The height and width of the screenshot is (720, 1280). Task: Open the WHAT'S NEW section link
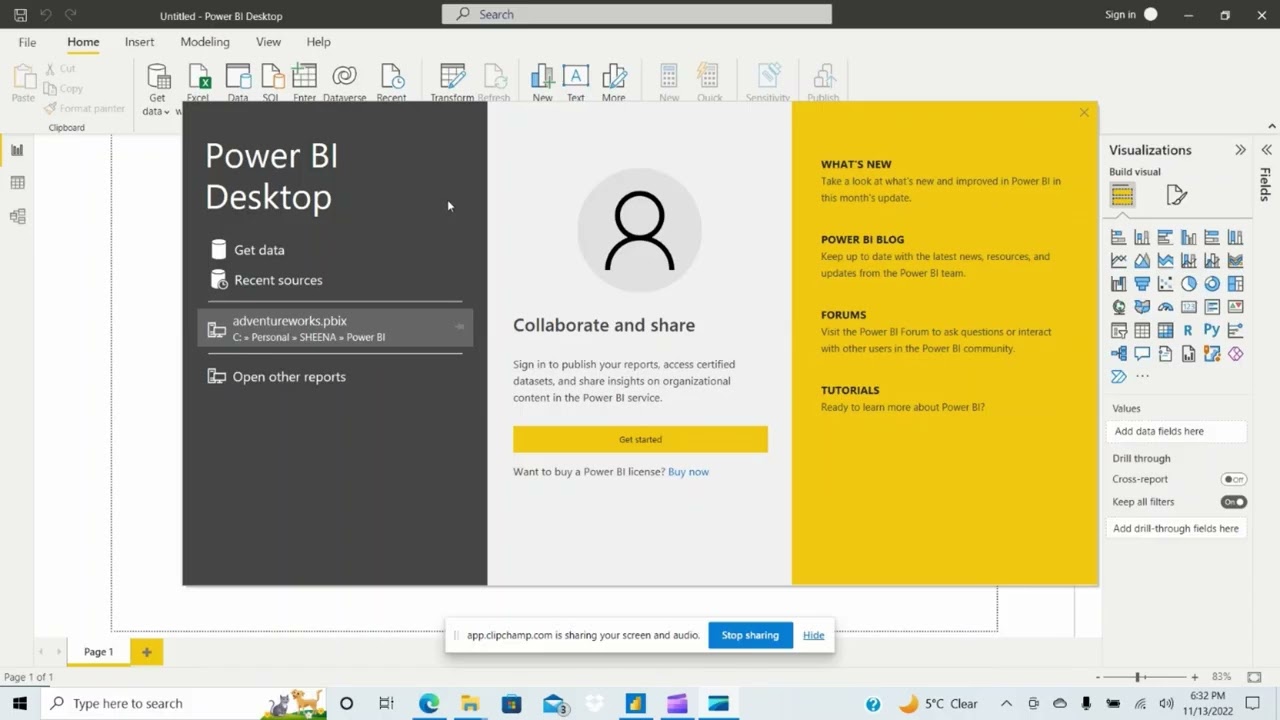coord(856,164)
